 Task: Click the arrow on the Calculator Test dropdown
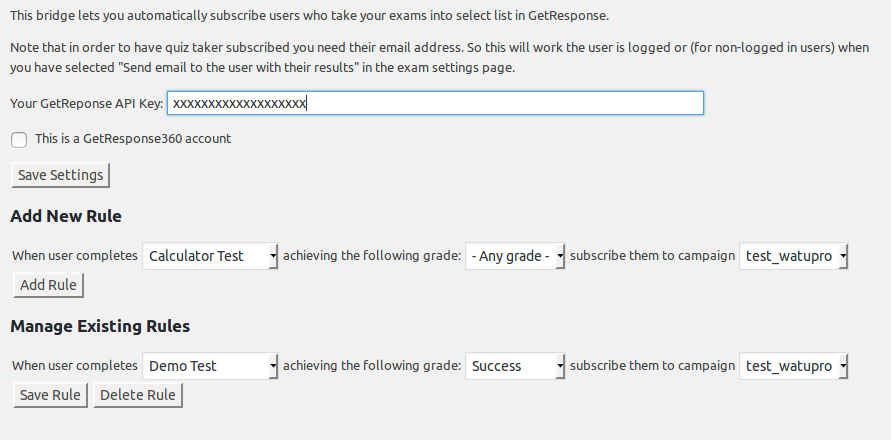273,256
